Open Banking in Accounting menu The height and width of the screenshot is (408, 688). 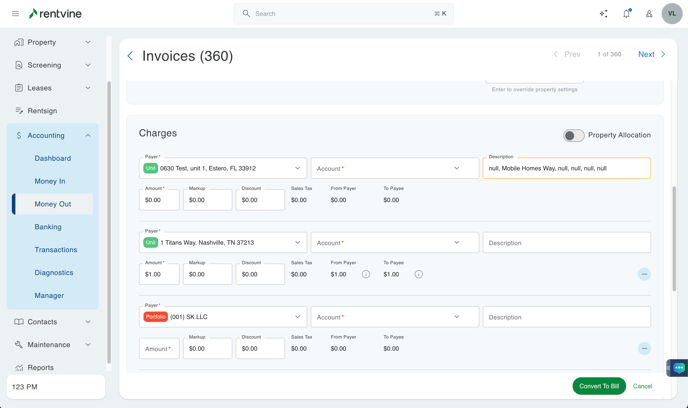(x=48, y=227)
